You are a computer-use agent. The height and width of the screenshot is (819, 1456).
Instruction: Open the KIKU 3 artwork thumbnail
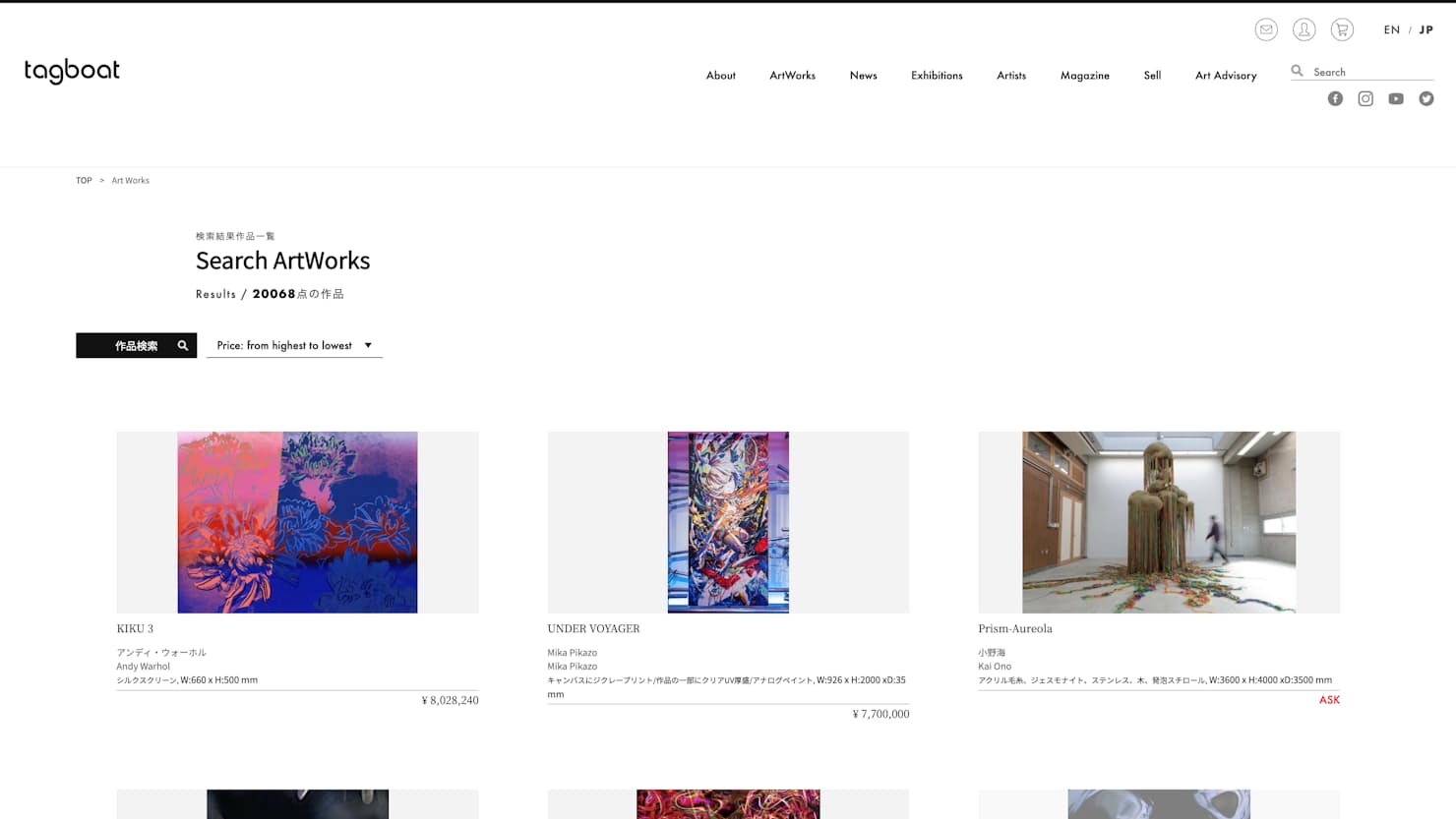point(297,522)
